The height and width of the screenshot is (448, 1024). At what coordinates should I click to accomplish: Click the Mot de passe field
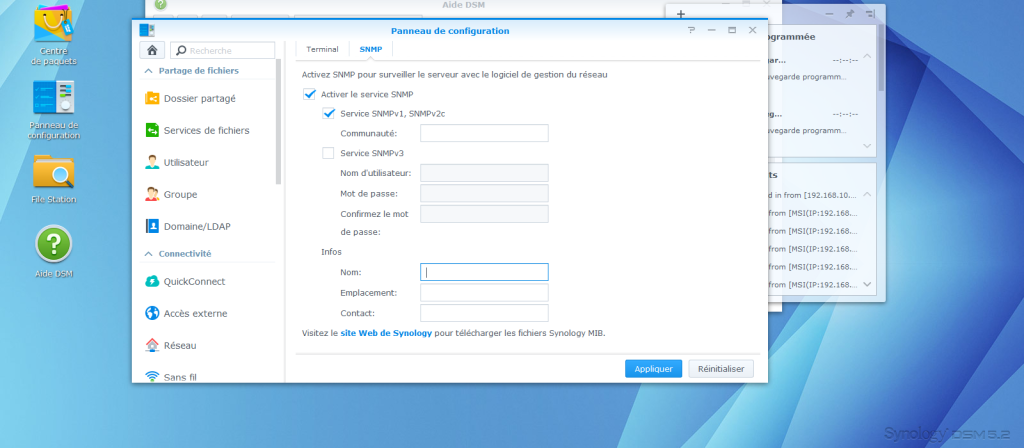(484, 193)
